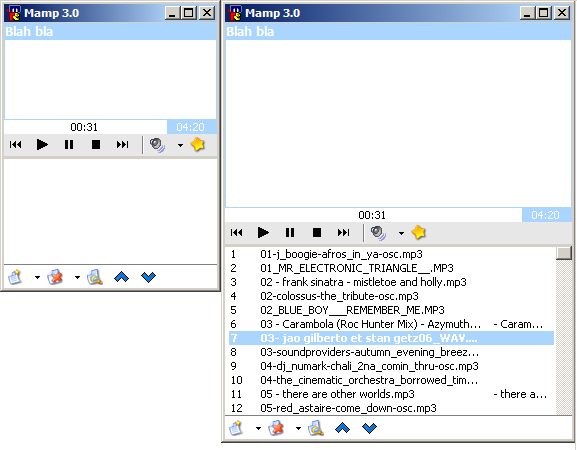
Task: Click playlist scrollbar thumb in right window
Action: (563, 253)
